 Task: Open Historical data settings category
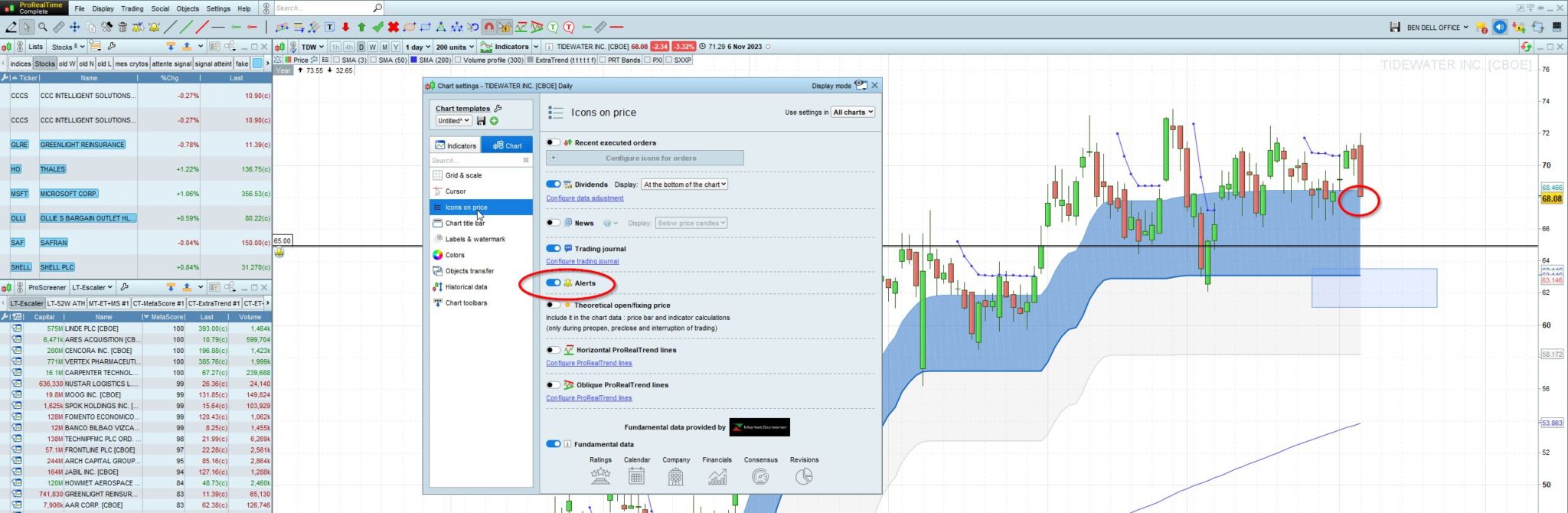(x=481, y=287)
